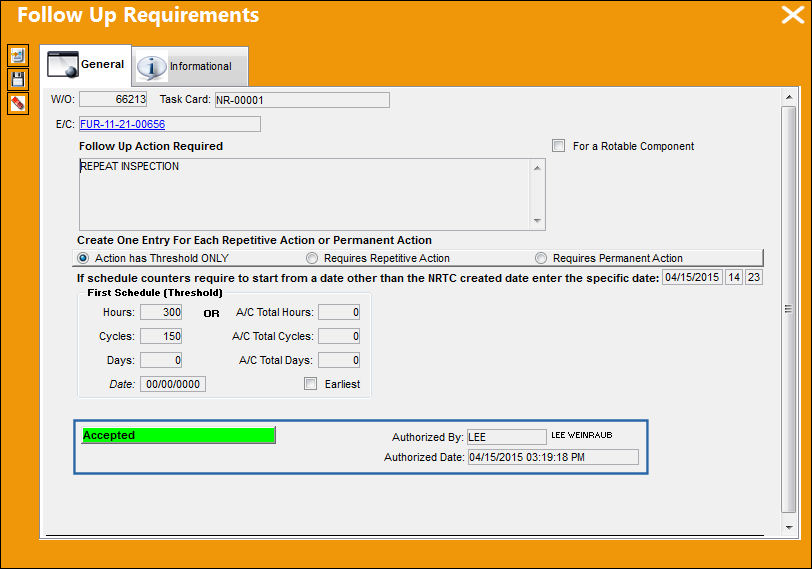Click the A/C Total Days field
The height and width of the screenshot is (569, 812).
point(339,360)
